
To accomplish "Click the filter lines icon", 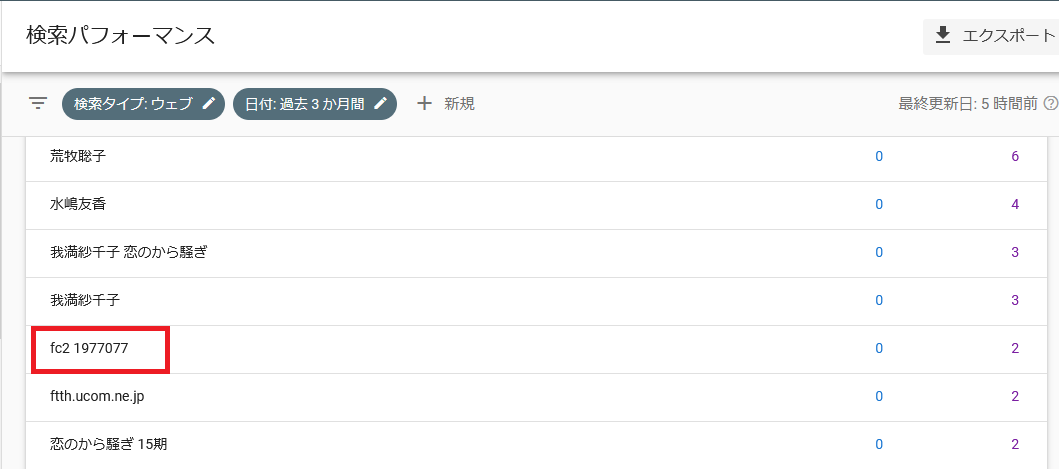I will click(38, 103).
